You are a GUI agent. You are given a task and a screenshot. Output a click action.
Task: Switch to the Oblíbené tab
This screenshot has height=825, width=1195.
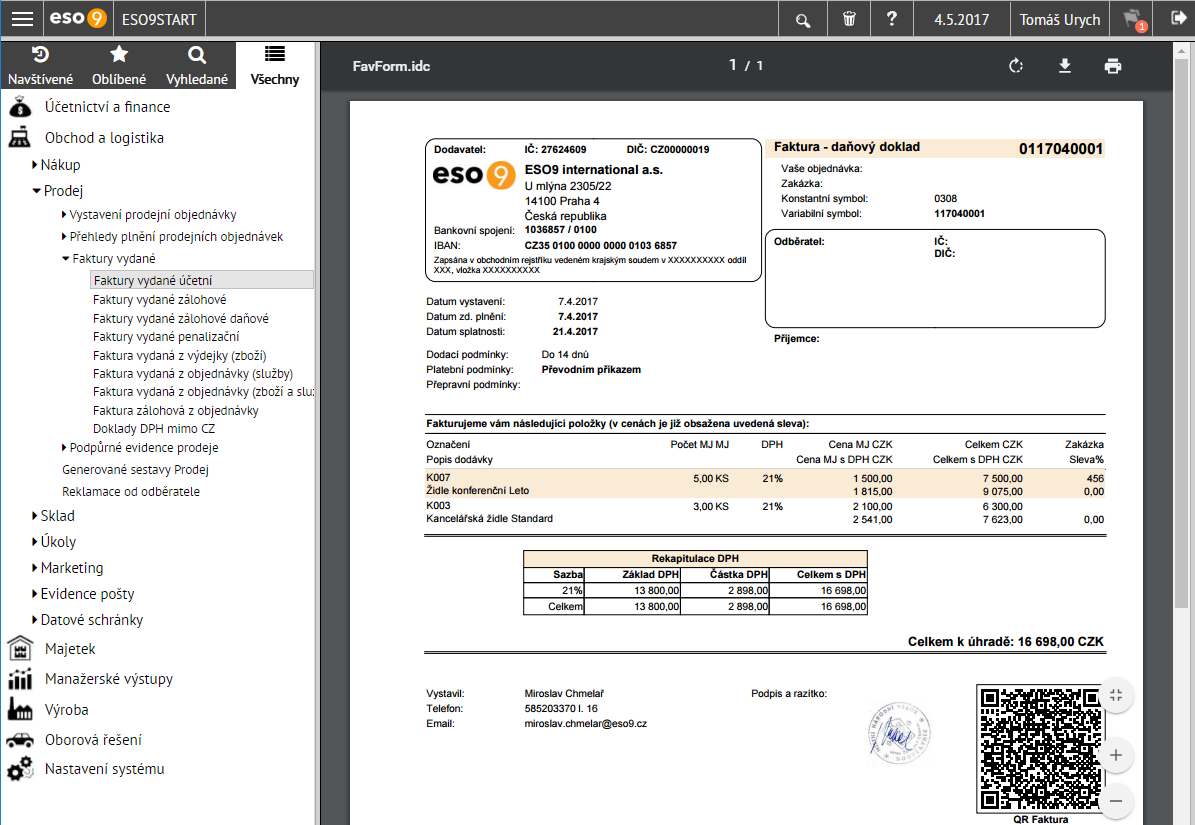pos(119,66)
